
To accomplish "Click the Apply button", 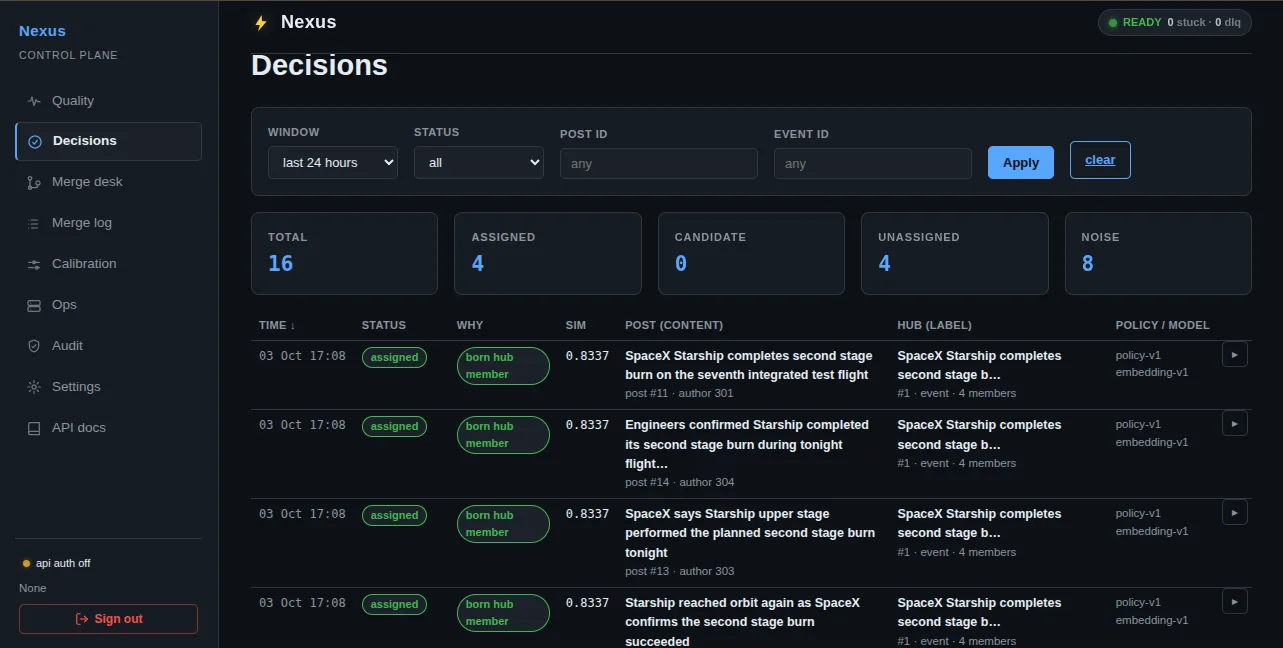I will pyautogui.click(x=1021, y=162).
